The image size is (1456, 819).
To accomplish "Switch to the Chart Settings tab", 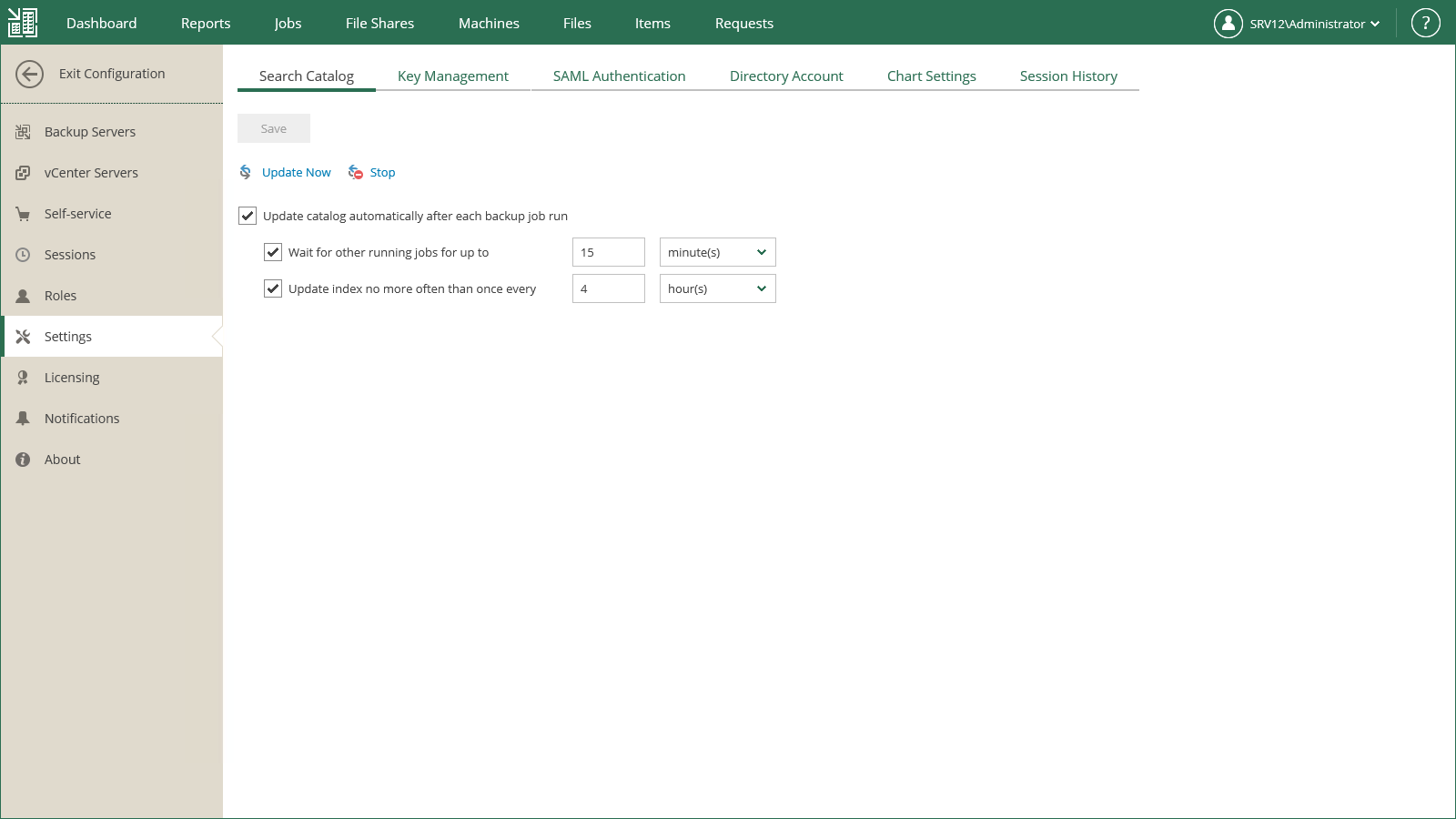I will click(932, 76).
